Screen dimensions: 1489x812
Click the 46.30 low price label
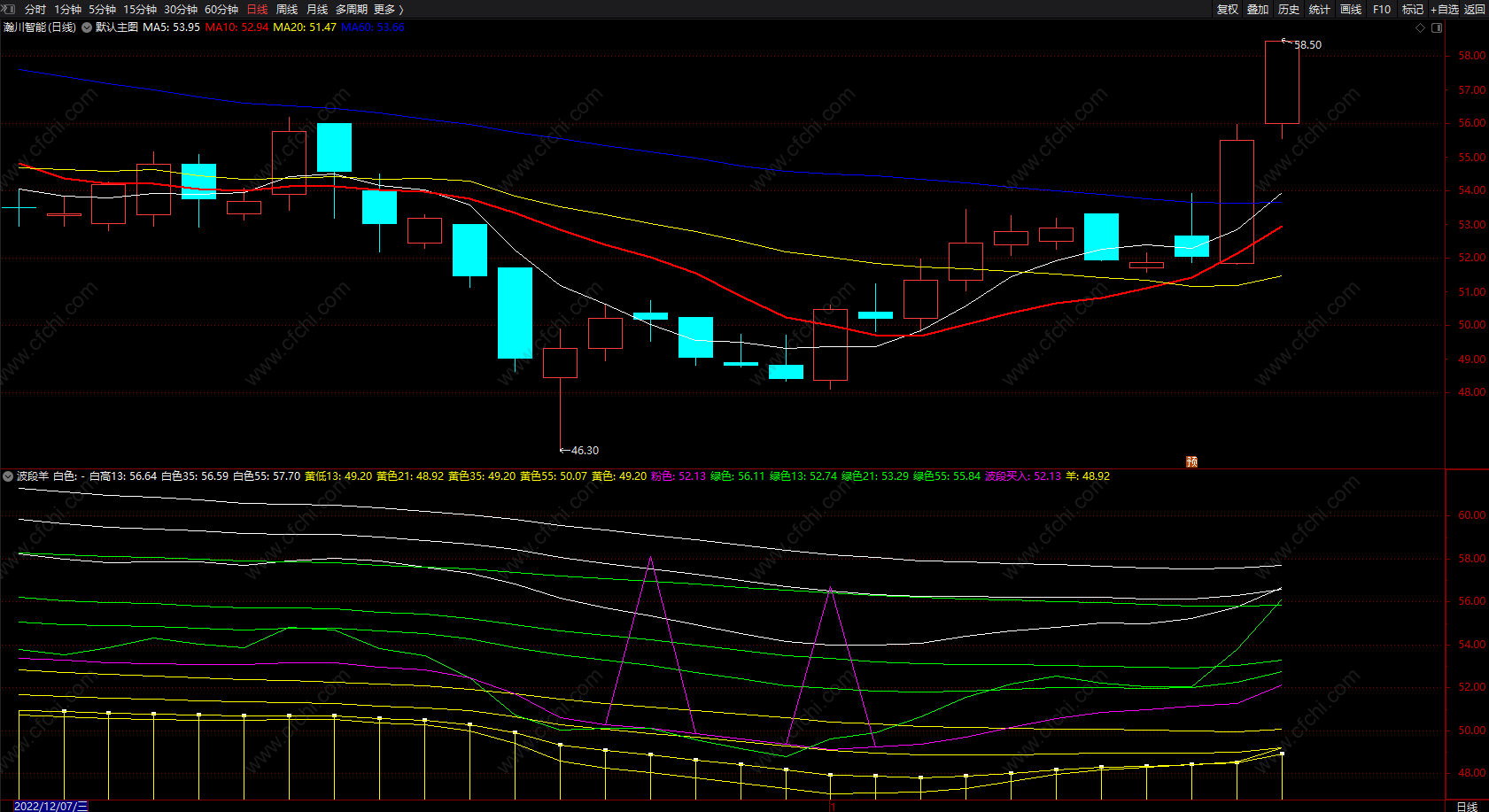point(585,451)
